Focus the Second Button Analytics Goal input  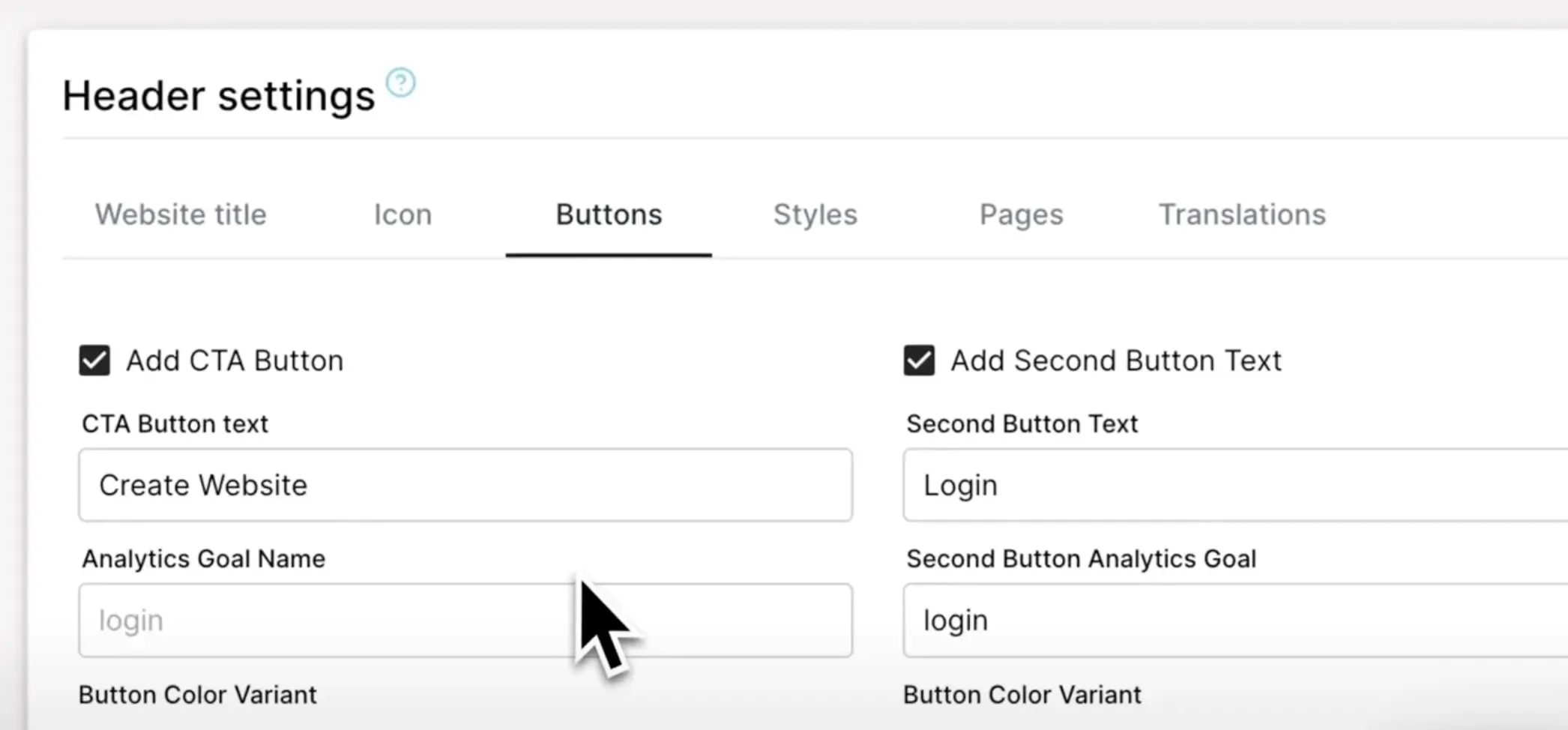pyautogui.click(x=1229, y=621)
